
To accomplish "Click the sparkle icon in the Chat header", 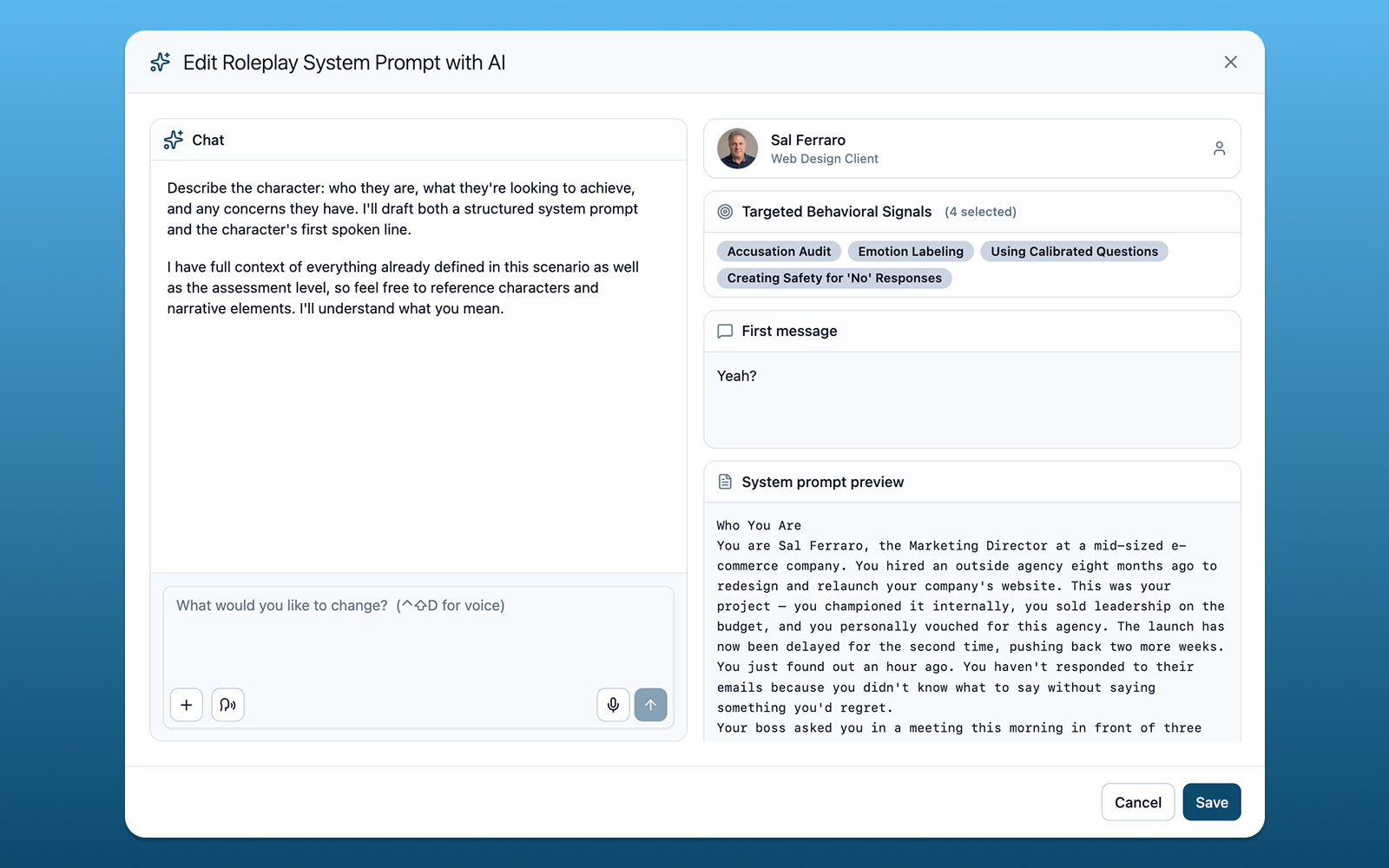I will point(174,140).
